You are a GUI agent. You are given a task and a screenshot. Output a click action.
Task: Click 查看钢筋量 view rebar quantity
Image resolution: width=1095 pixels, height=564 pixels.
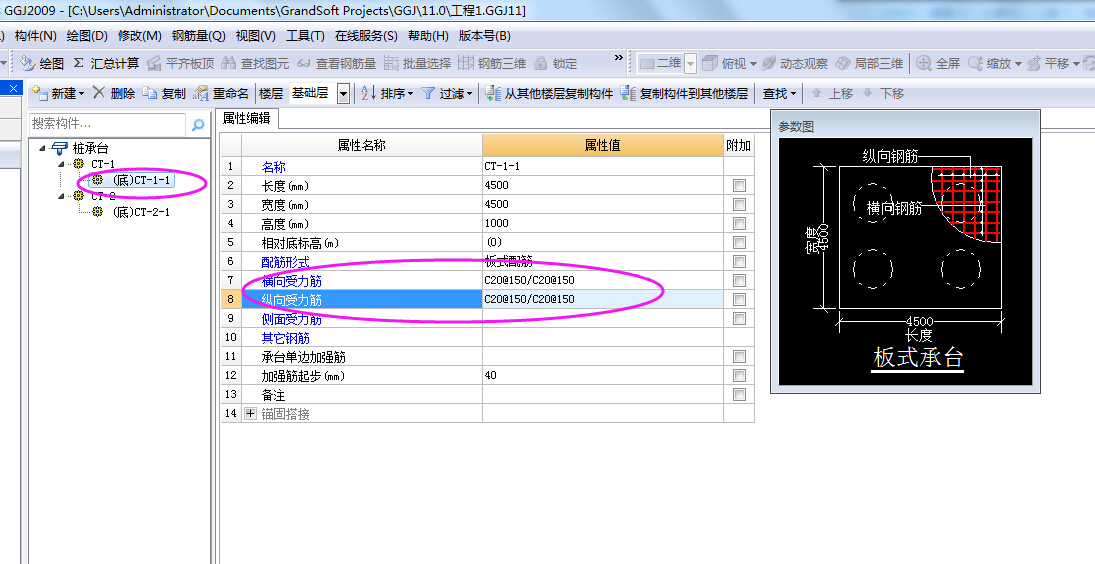[x=336, y=64]
